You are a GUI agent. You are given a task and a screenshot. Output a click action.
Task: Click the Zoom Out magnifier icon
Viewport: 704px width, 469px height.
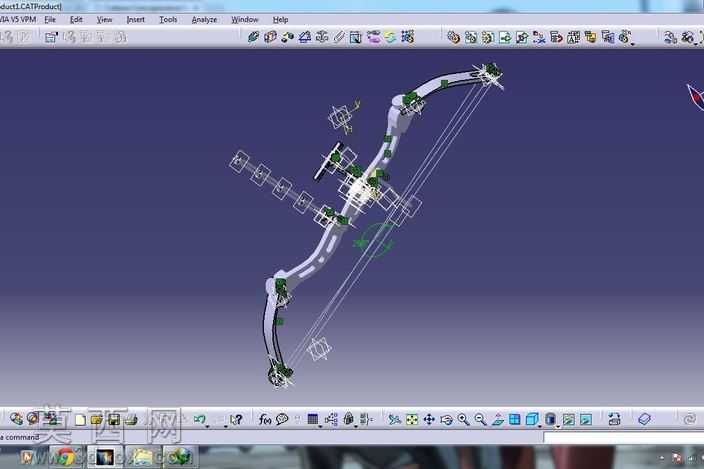[480, 420]
